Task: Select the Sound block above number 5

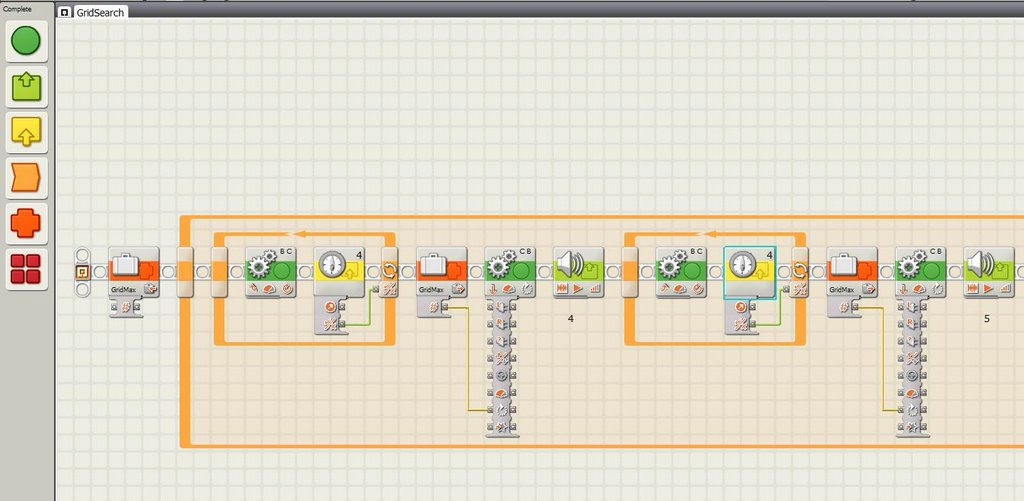Action: tap(988, 271)
